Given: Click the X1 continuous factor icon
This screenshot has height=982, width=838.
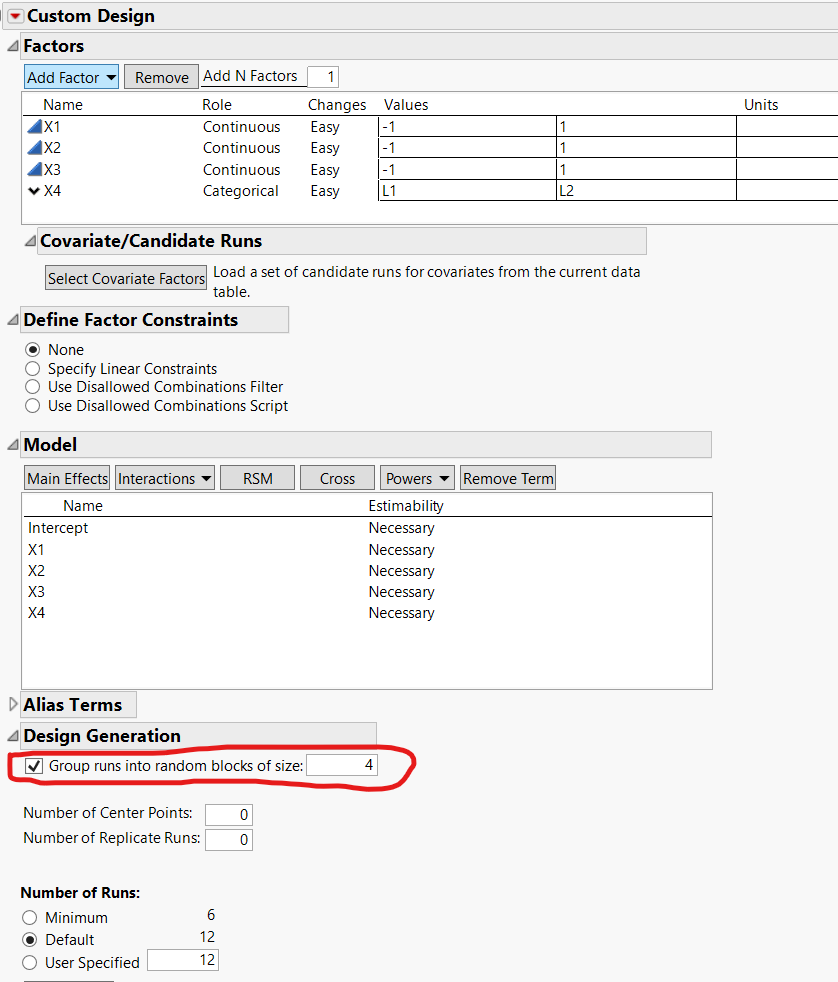Looking at the screenshot, I should [x=34, y=127].
